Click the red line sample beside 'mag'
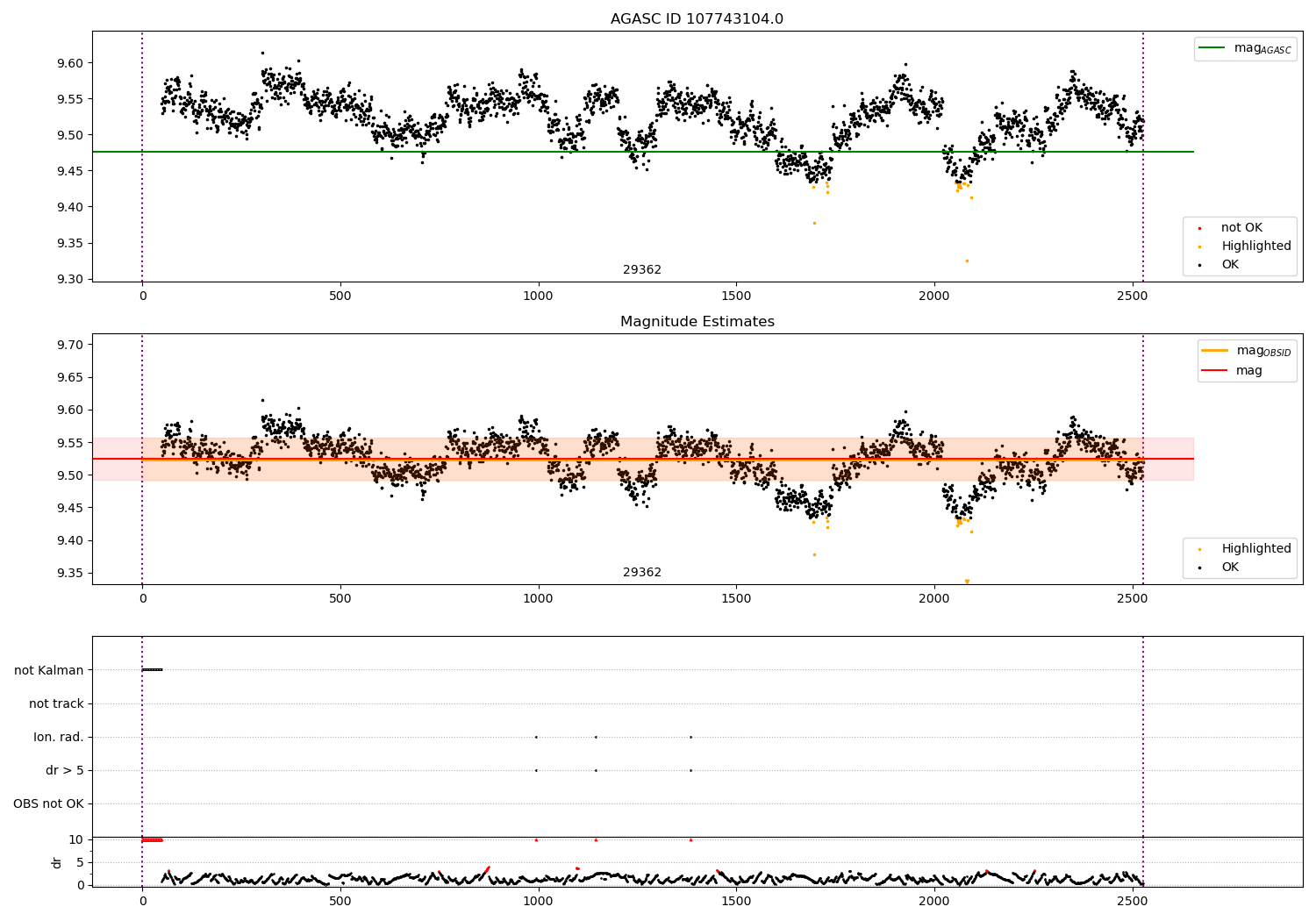 (x=1215, y=371)
